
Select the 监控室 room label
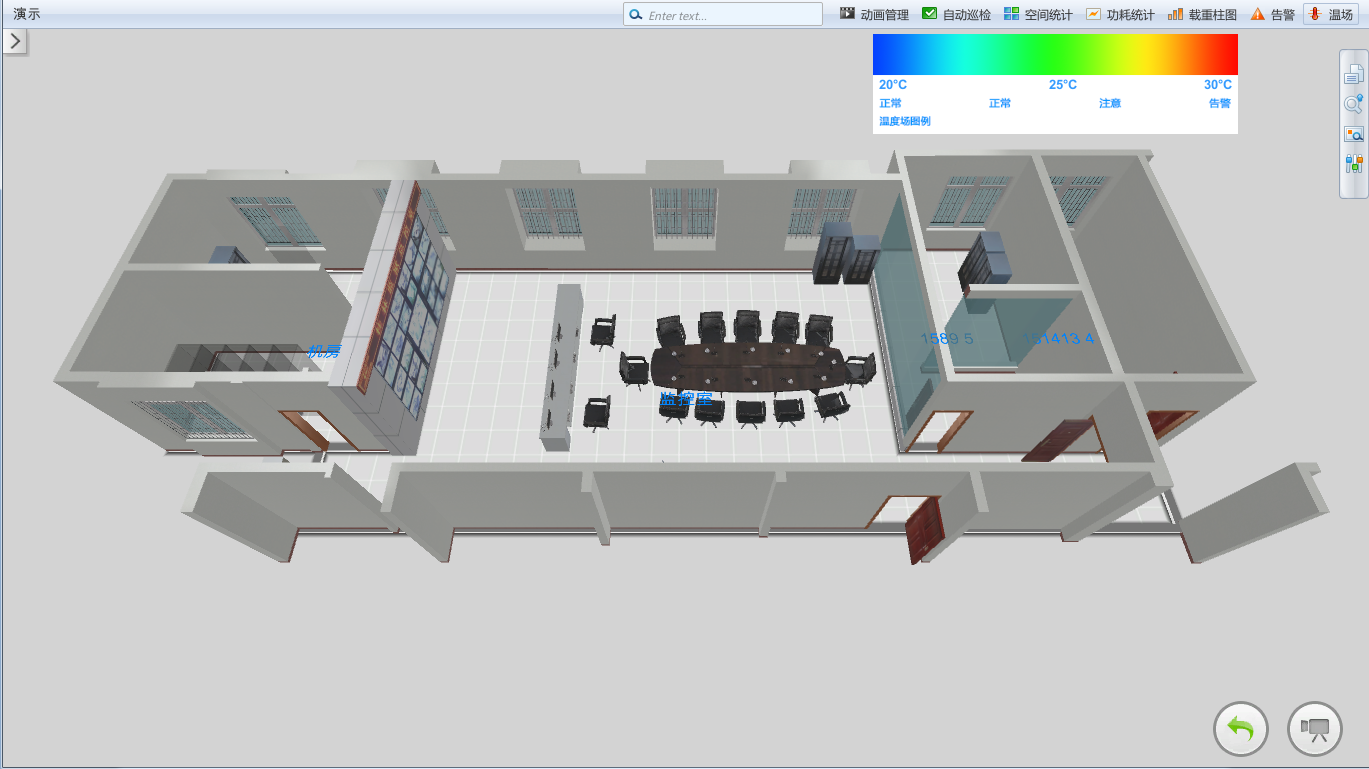(686, 400)
